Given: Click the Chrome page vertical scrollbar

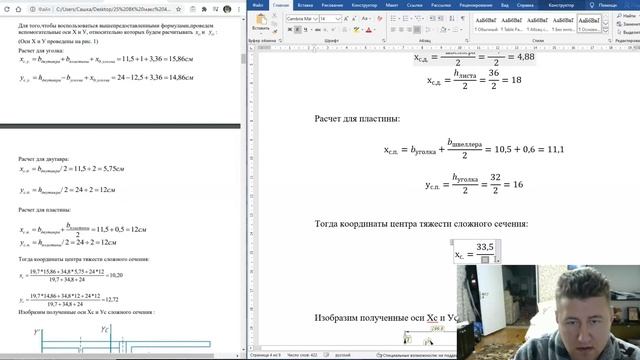Looking at the screenshot, I should coord(243,59).
